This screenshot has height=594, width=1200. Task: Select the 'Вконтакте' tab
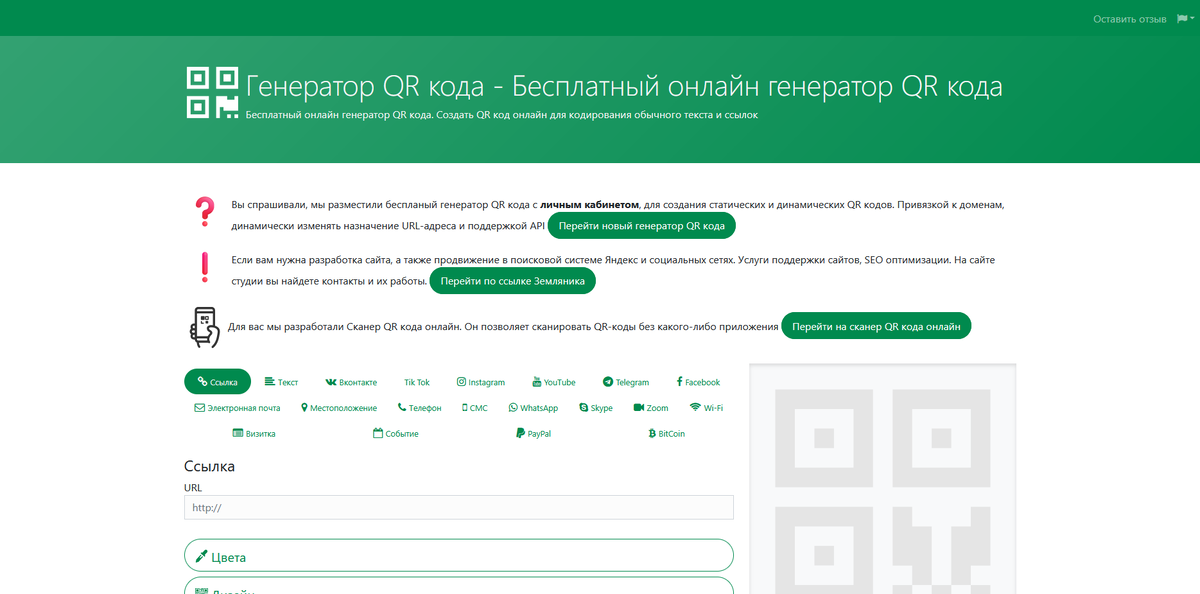[351, 382]
